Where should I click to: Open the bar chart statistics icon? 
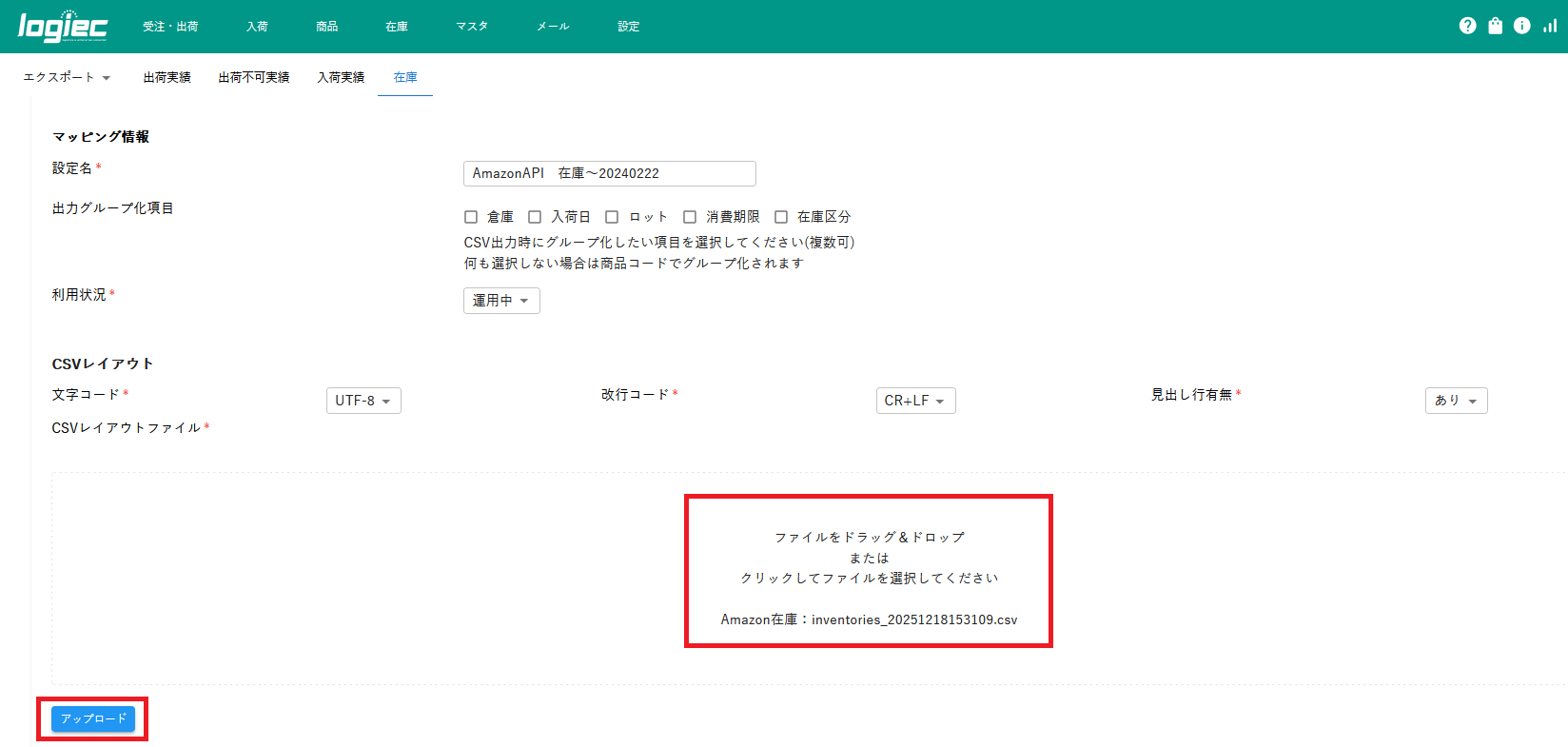pos(1550,26)
